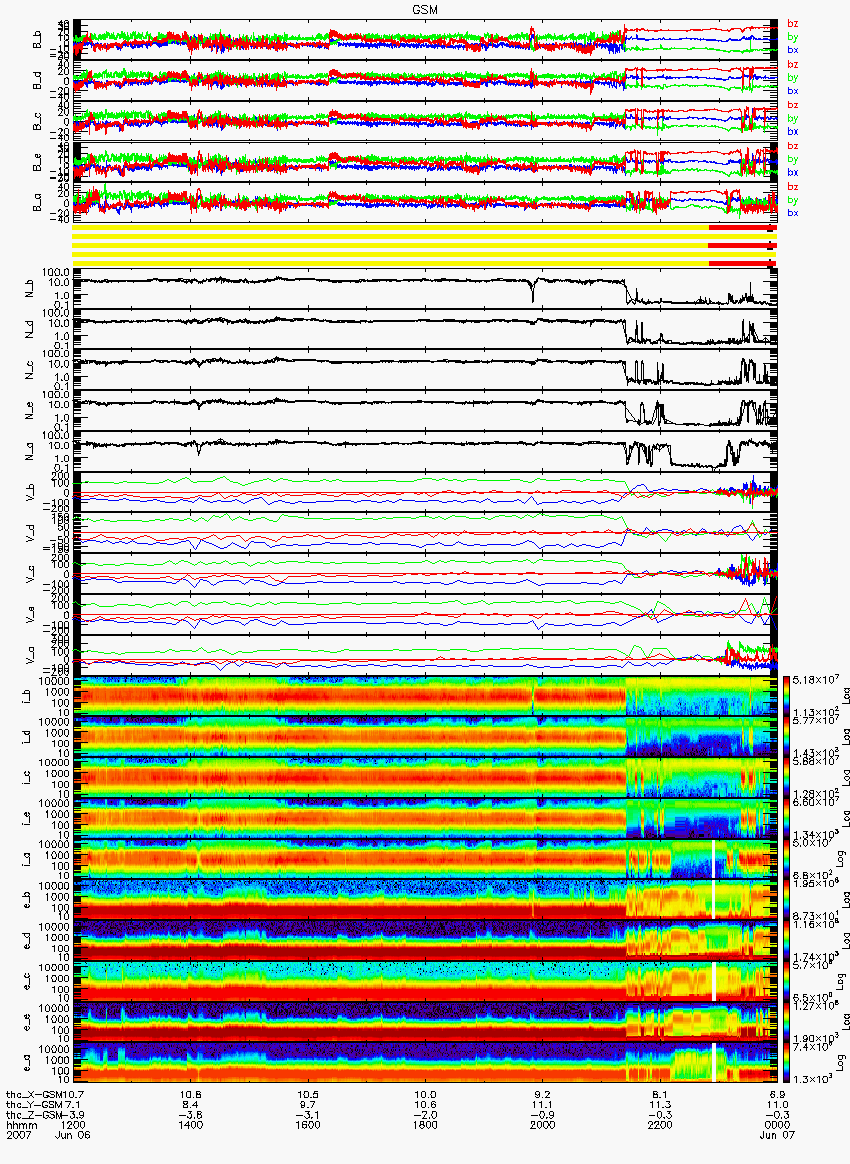Click the bz legend of B_a panel

(x=793, y=186)
